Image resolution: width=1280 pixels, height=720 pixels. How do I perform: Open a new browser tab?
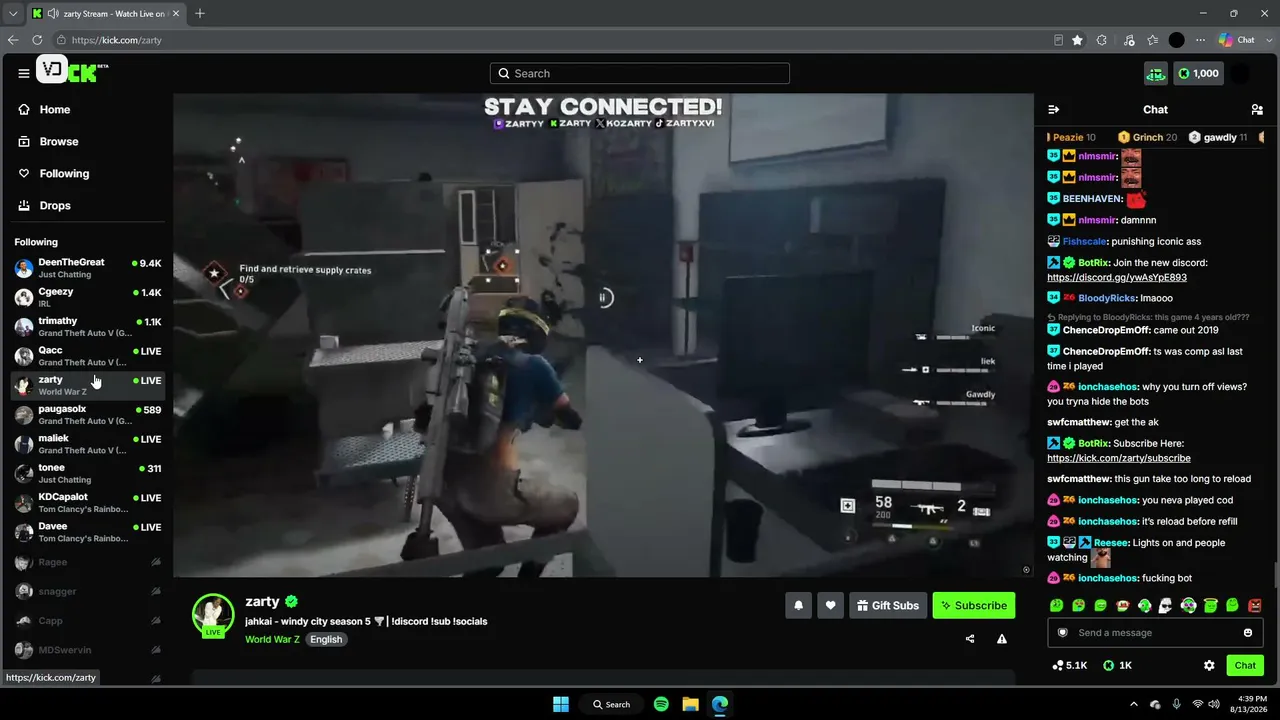click(200, 13)
